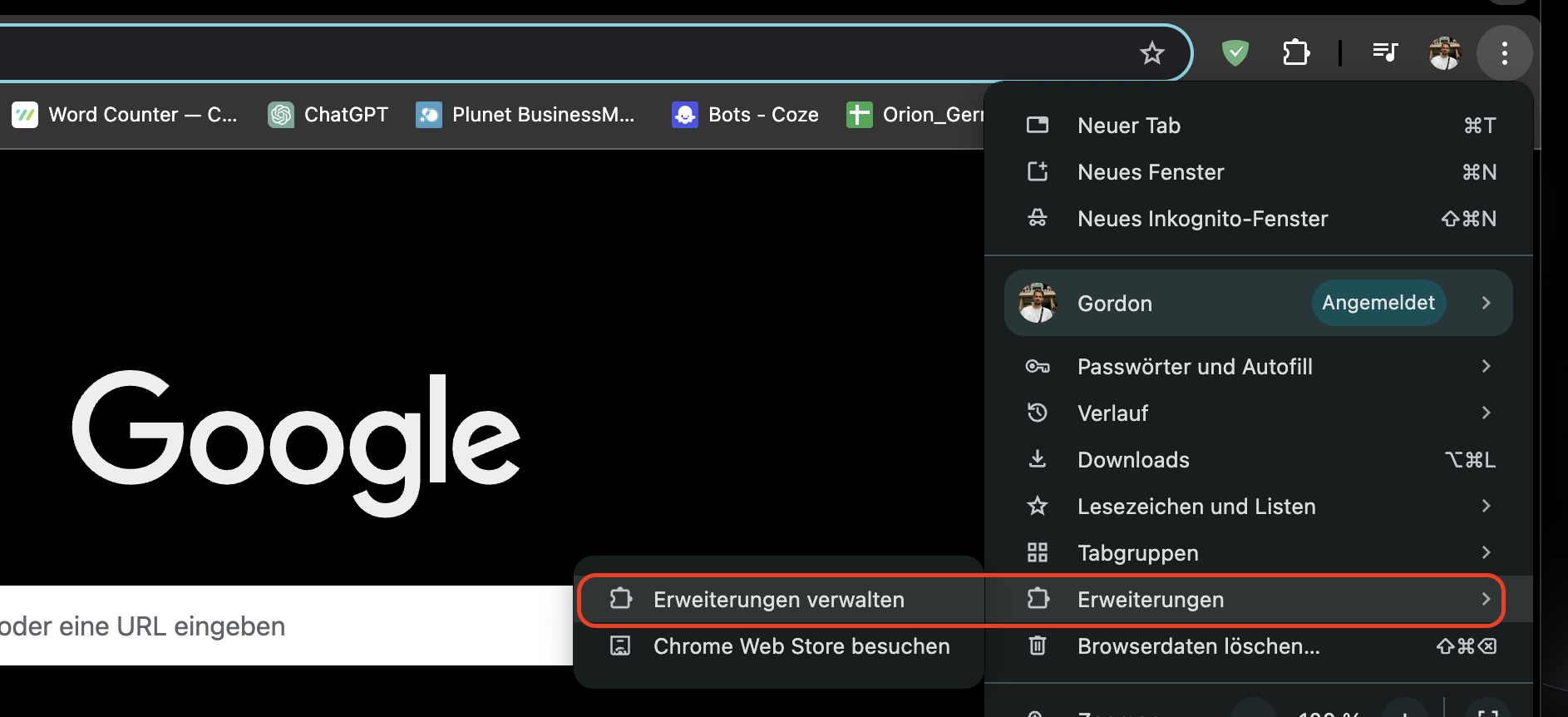Image resolution: width=1568 pixels, height=717 pixels.
Task: Close the three-dot Chrome menu button
Action: click(x=1505, y=53)
